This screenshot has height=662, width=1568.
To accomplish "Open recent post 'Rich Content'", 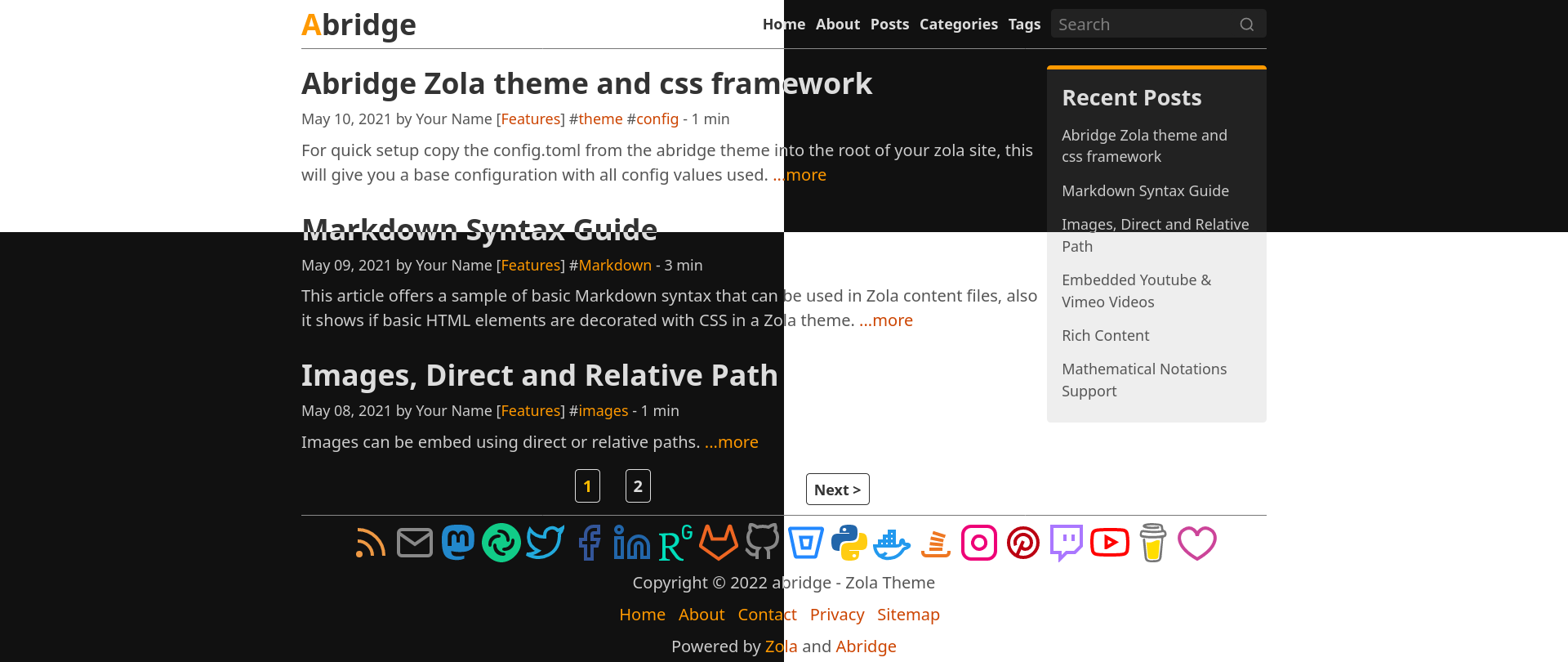I will (x=1105, y=336).
